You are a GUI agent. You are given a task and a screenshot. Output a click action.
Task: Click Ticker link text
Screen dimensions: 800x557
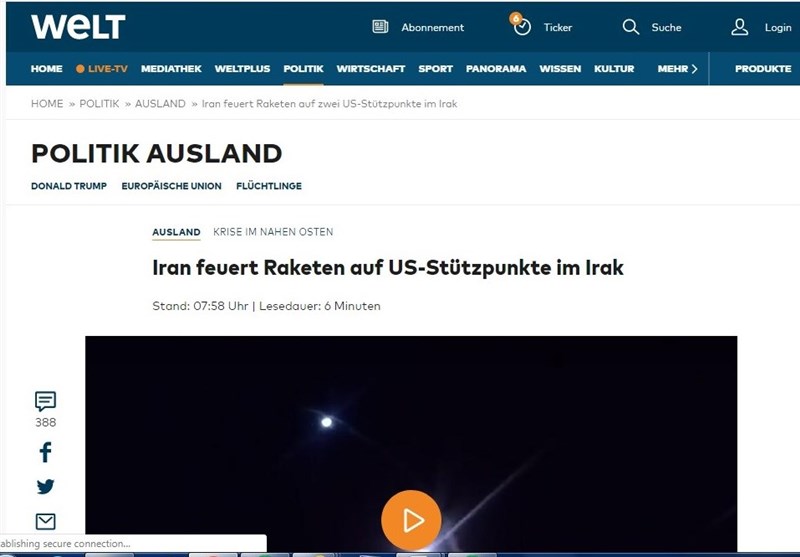558,28
